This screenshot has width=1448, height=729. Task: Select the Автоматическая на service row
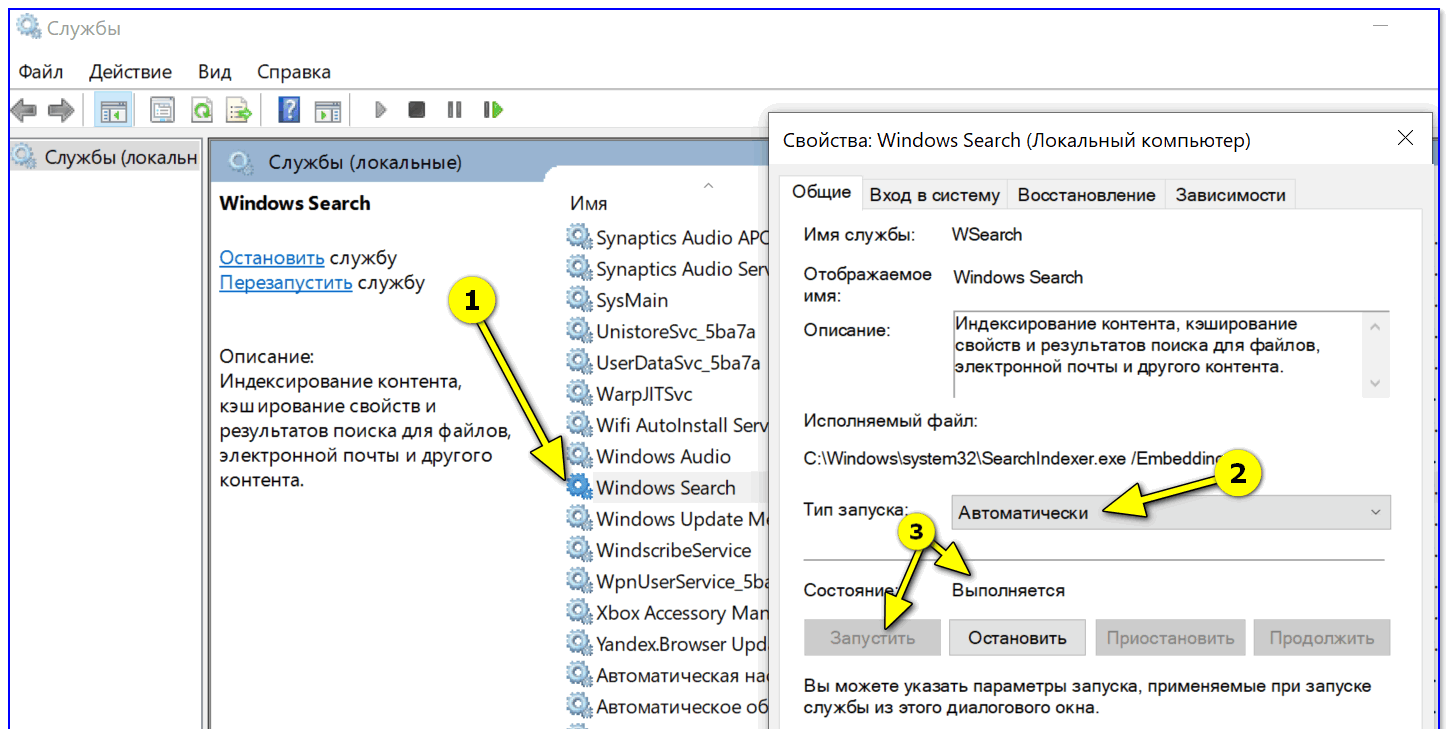(x=668, y=675)
